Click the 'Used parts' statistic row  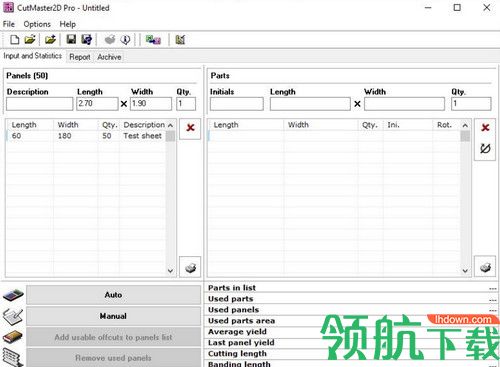pos(352,299)
